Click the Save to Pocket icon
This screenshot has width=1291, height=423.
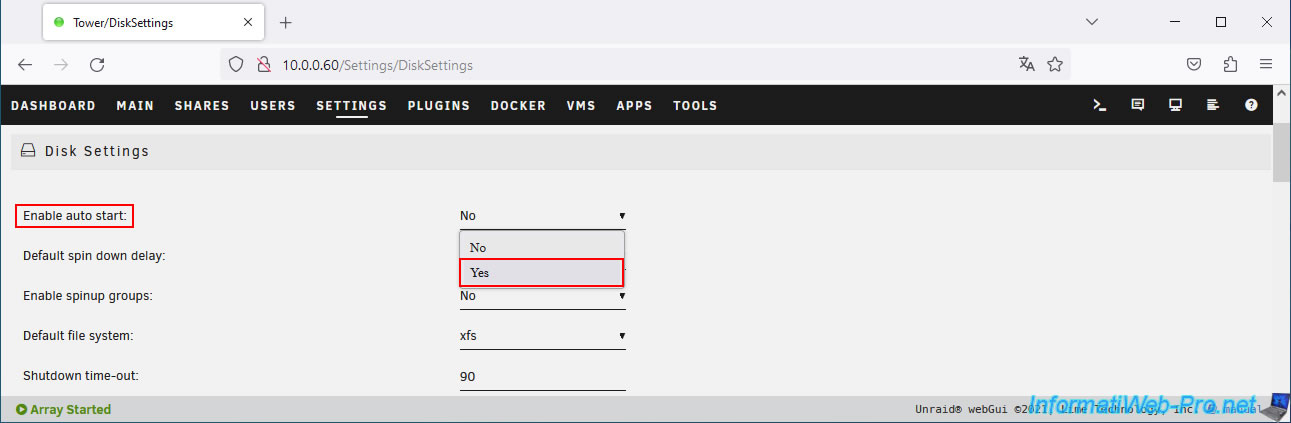click(1194, 64)
